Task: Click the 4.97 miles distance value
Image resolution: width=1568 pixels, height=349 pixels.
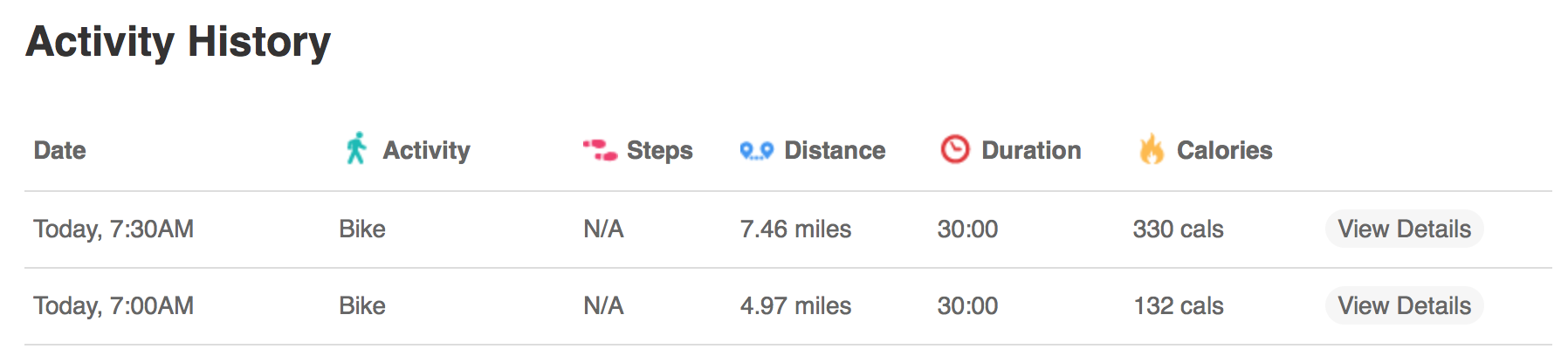Action: [x=795, y=305]
